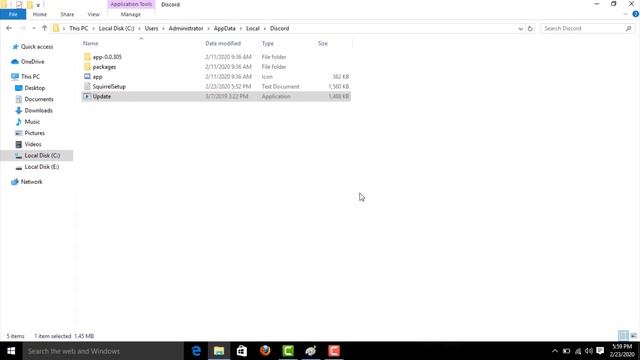
Task: Click 'Local' in the address path
Action: pyautogui.click(x=253, y=29)
